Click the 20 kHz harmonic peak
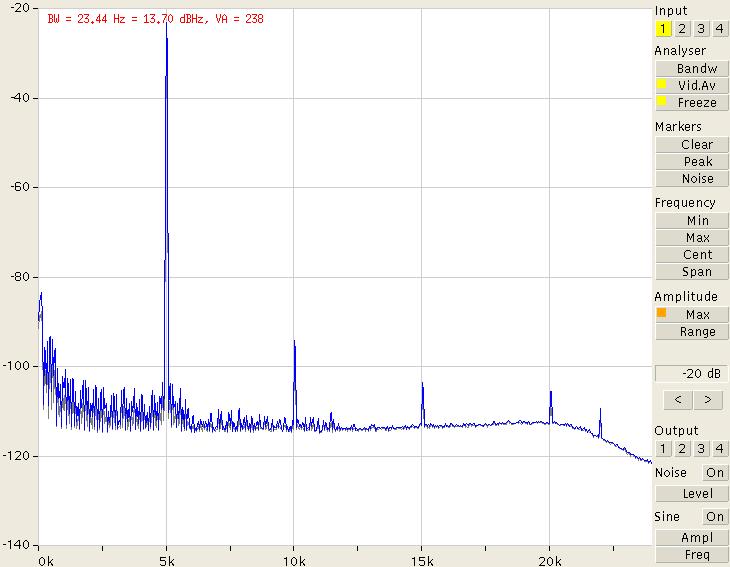This screenshot has height=567, width=730. 551,394
